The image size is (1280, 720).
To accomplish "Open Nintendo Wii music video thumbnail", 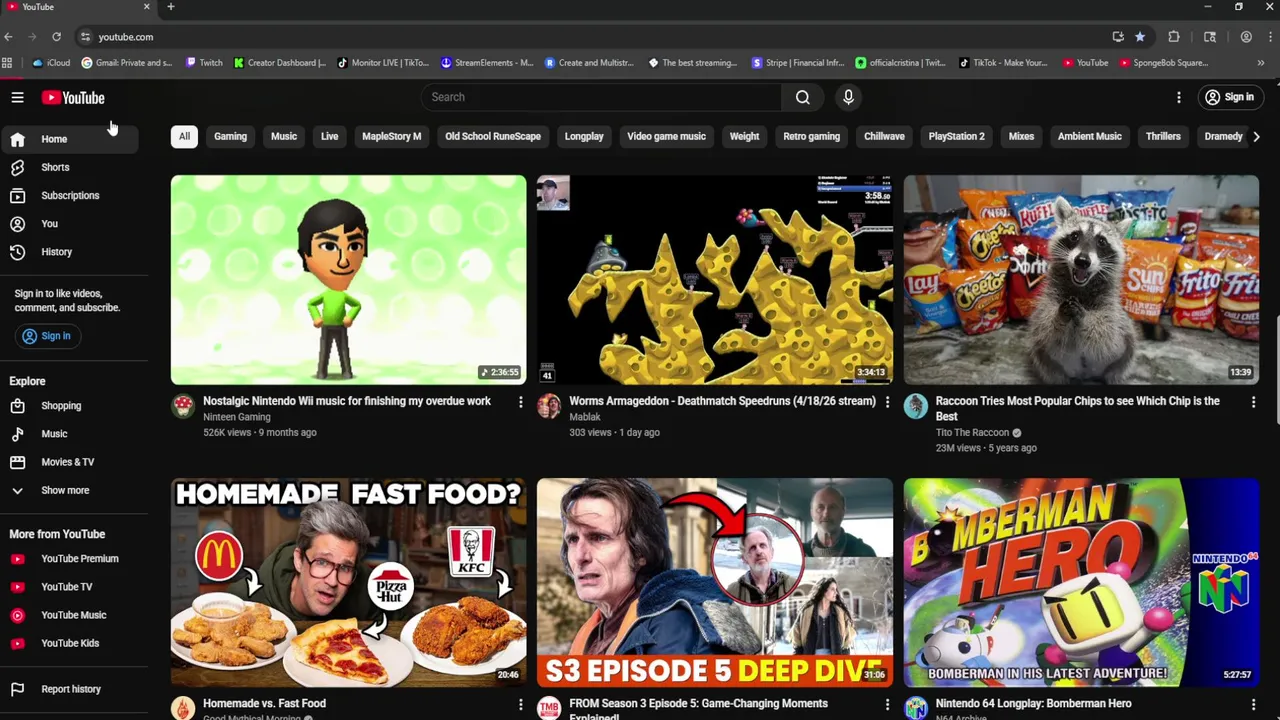I will [x=348, y=280].
